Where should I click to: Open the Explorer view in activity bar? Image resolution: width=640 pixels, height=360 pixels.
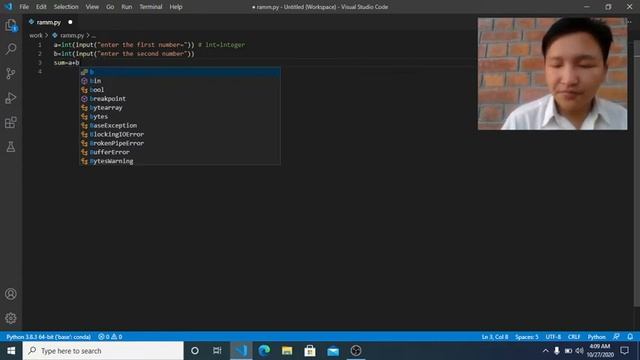point(11,26)
